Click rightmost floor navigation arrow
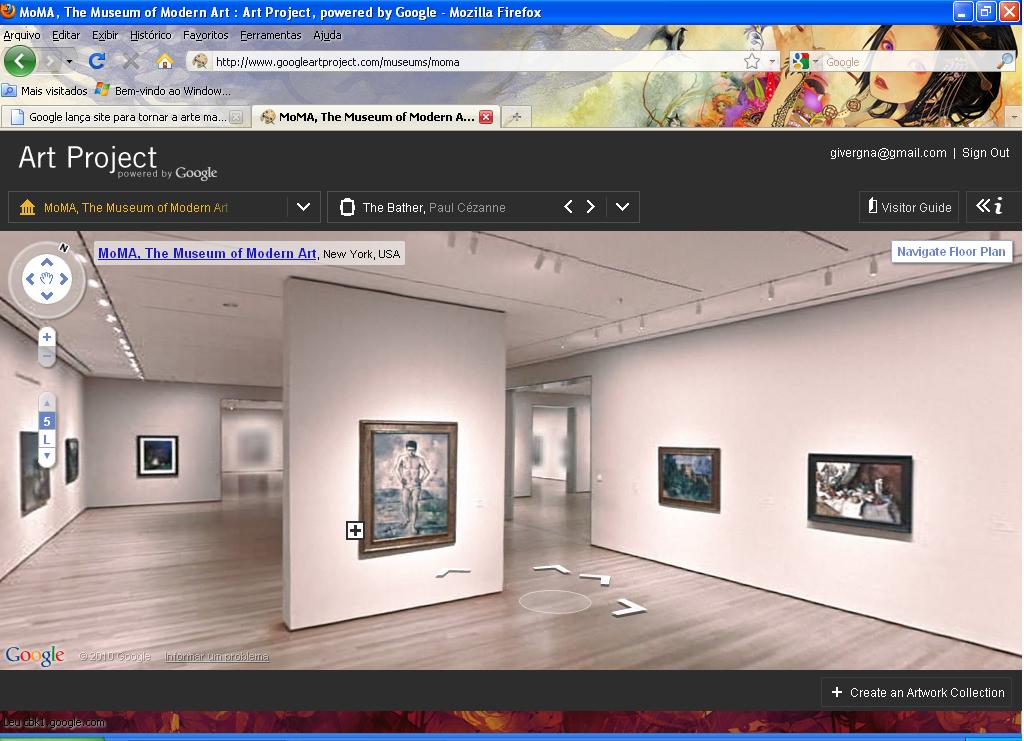 click(628, 608)
